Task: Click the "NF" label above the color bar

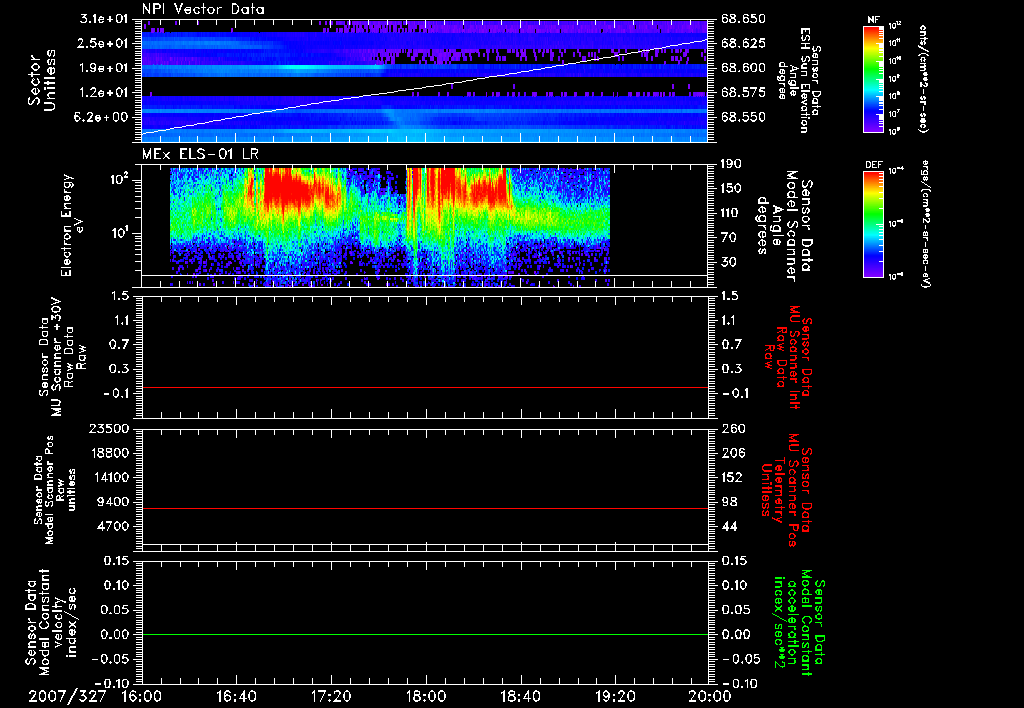Action: [873, 20]
